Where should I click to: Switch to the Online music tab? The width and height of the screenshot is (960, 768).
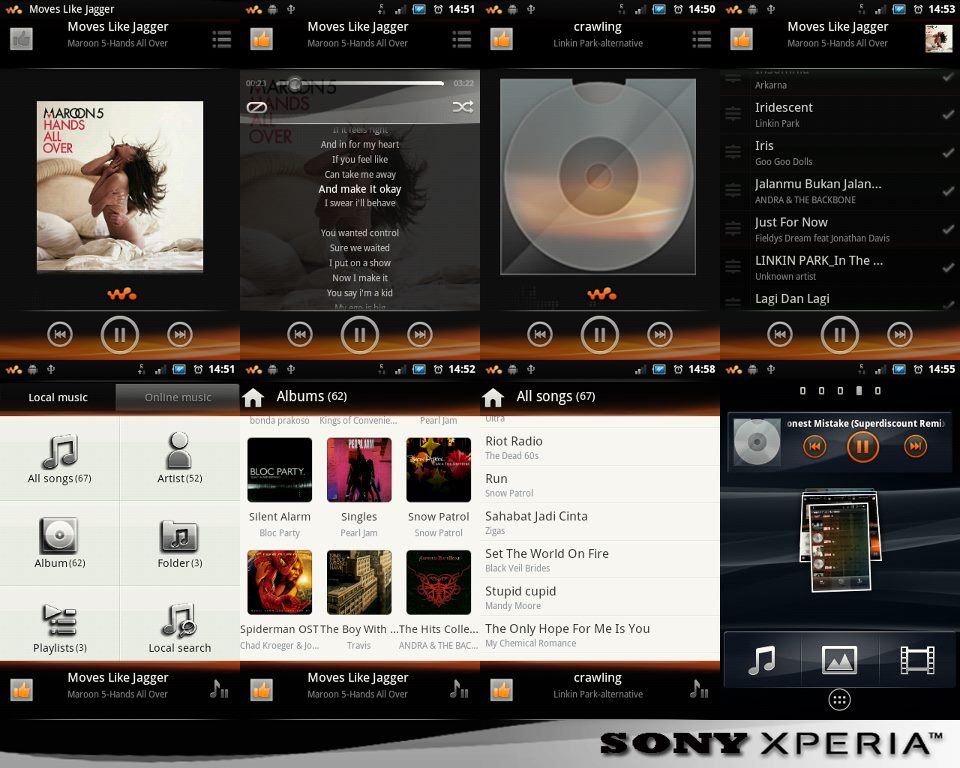(x=178, y=397)
